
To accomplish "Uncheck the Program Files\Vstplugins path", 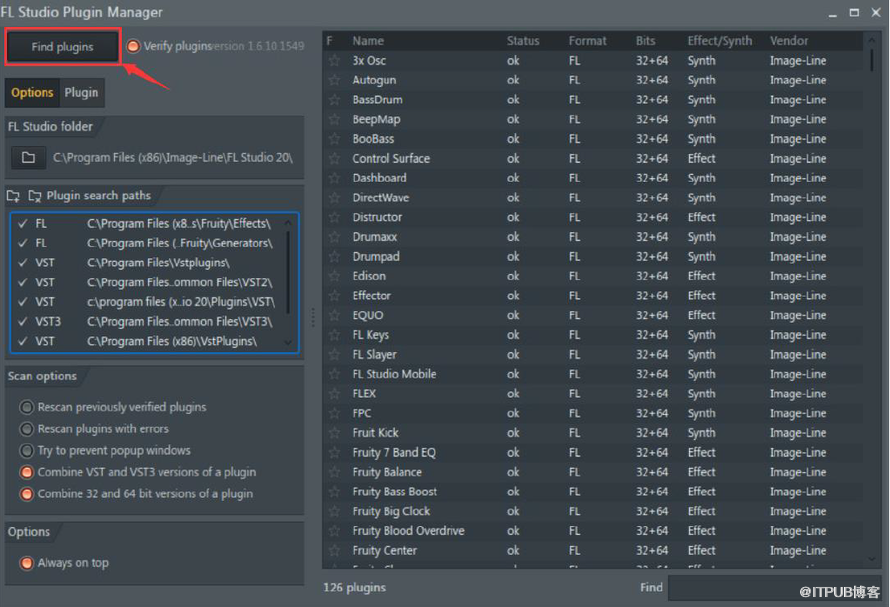I will [x=23, y=263].
